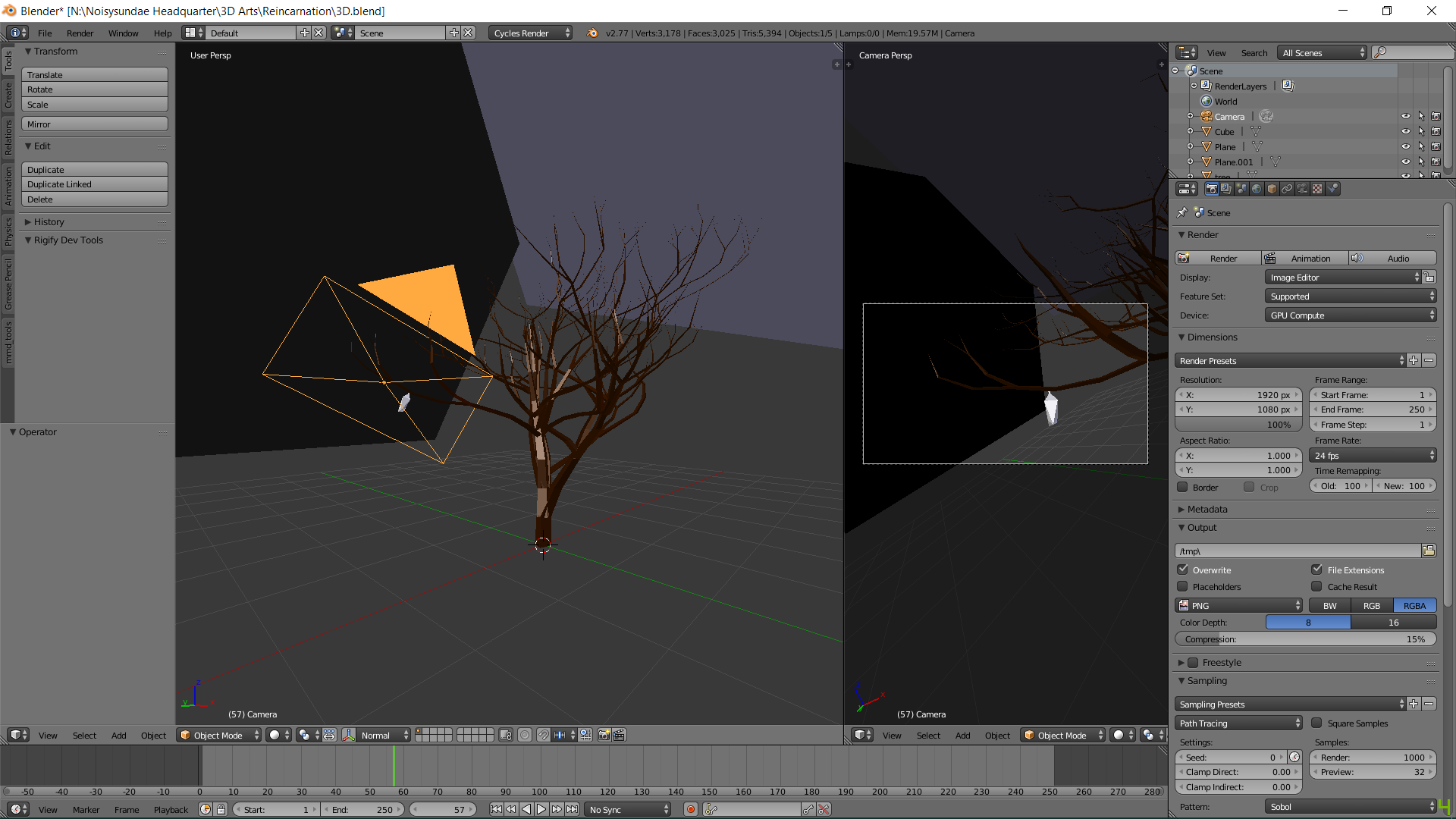Click the Mirror button
The height and width of the screenshot is (819, 1456).
click(95, 124)
